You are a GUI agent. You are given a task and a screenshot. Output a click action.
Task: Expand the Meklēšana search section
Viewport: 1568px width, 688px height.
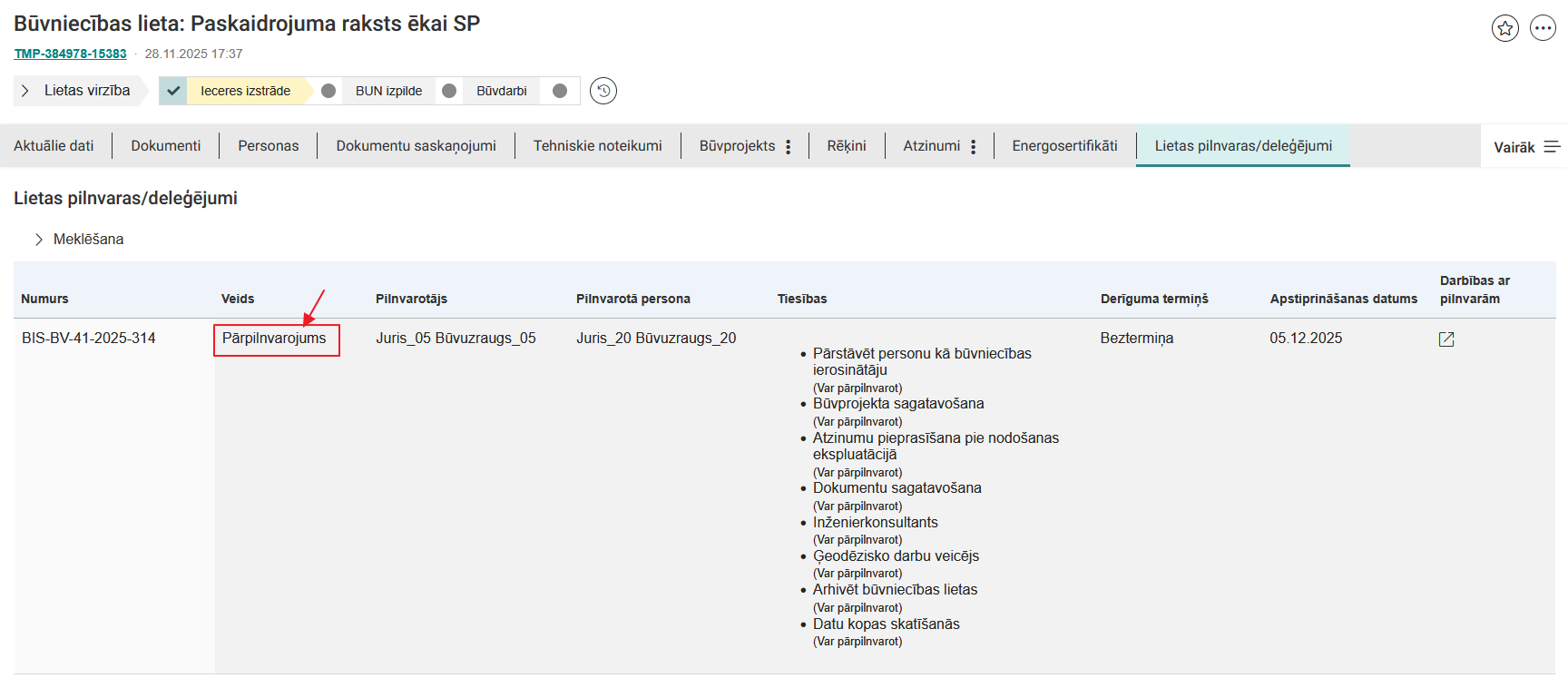(x=39, y=240)
